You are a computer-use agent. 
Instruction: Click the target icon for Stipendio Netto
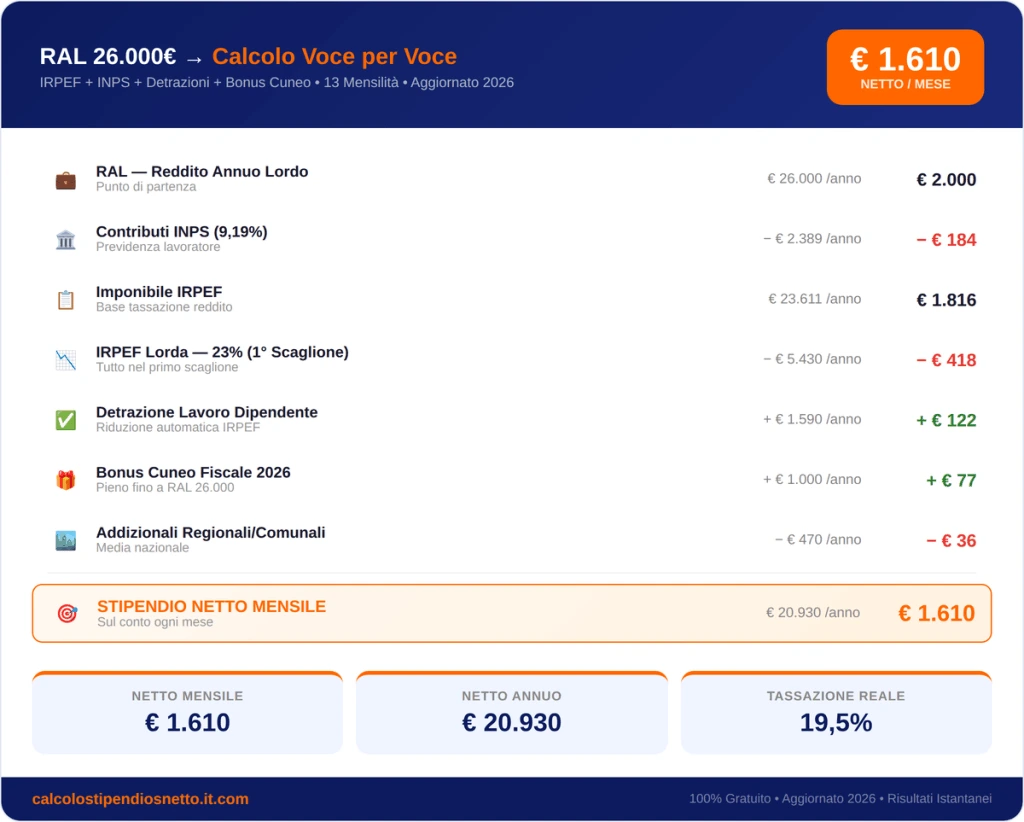67,613
